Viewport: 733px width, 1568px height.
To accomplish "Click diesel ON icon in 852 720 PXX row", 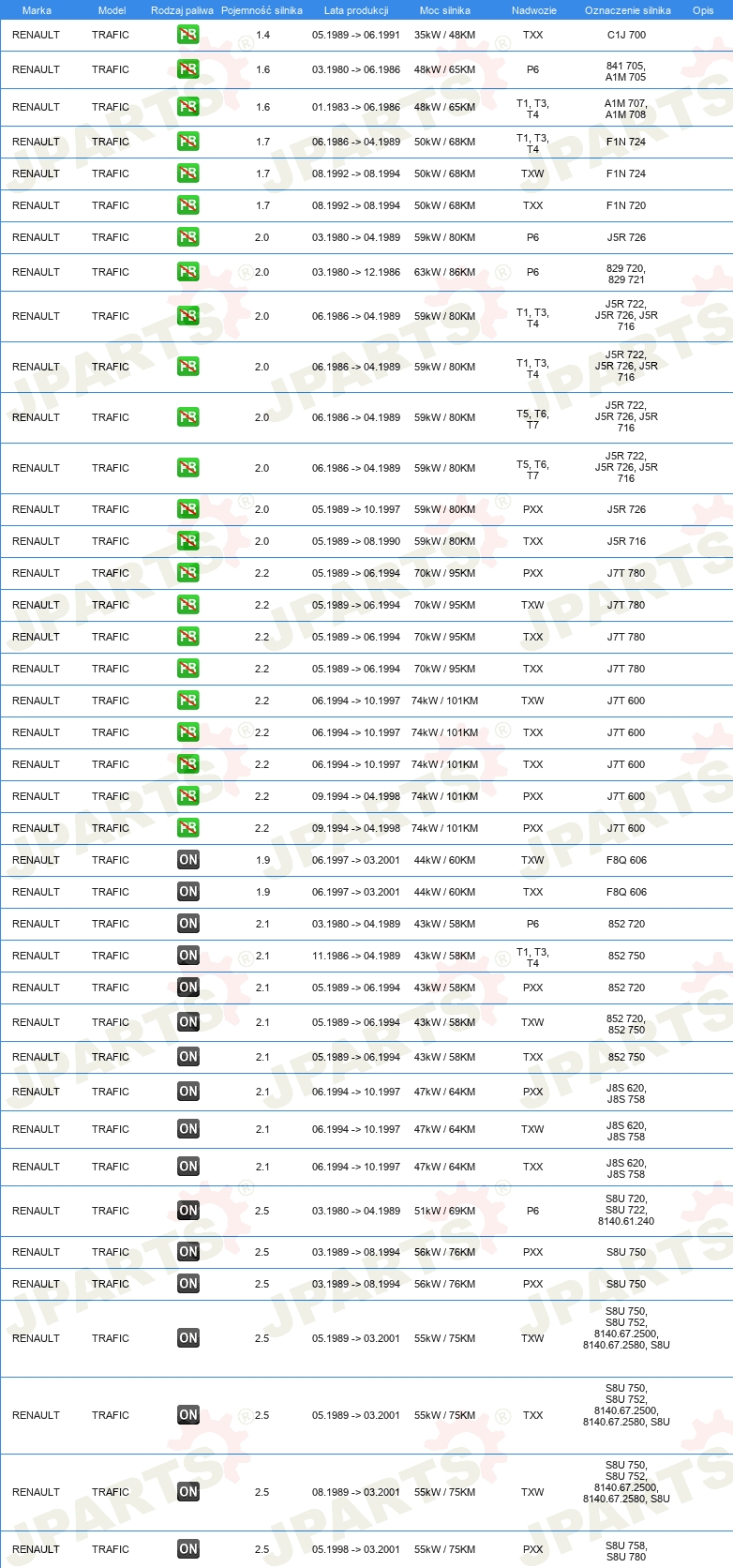I will (x=188, y=988).
